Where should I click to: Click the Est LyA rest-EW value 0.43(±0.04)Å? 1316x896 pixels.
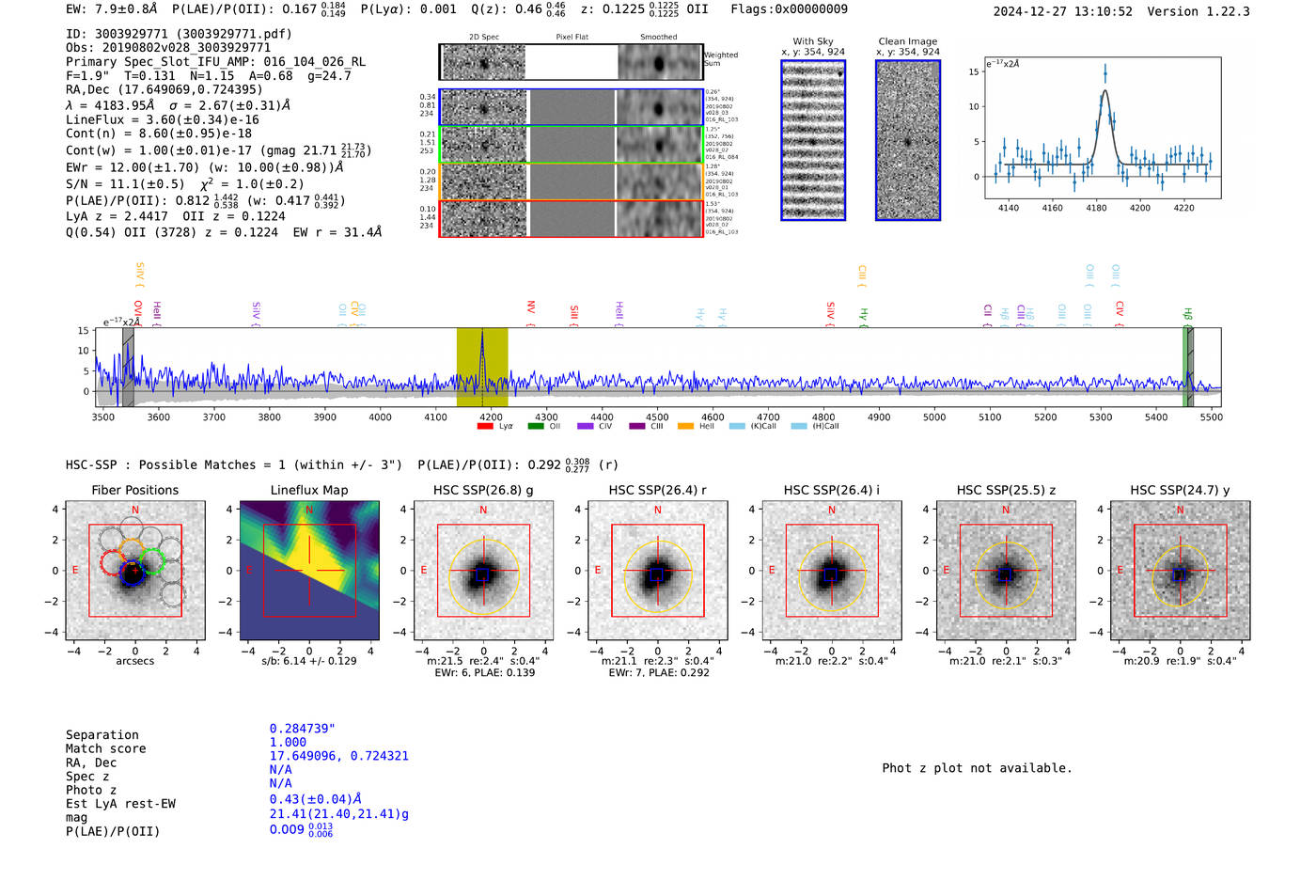pyautogui.click(x=316, y=799)
